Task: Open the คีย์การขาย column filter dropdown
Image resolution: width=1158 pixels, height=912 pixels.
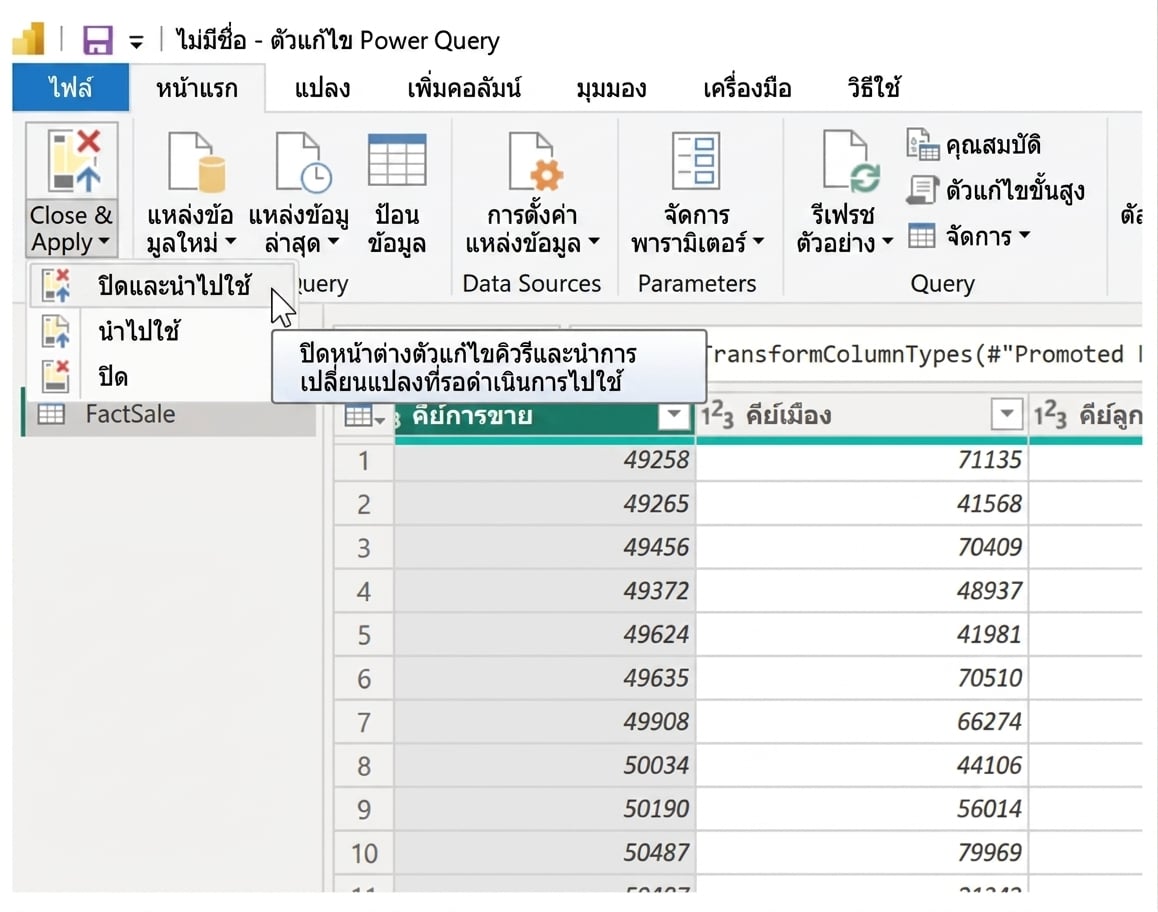Action: pyautogui.click(x=674, y=416)
